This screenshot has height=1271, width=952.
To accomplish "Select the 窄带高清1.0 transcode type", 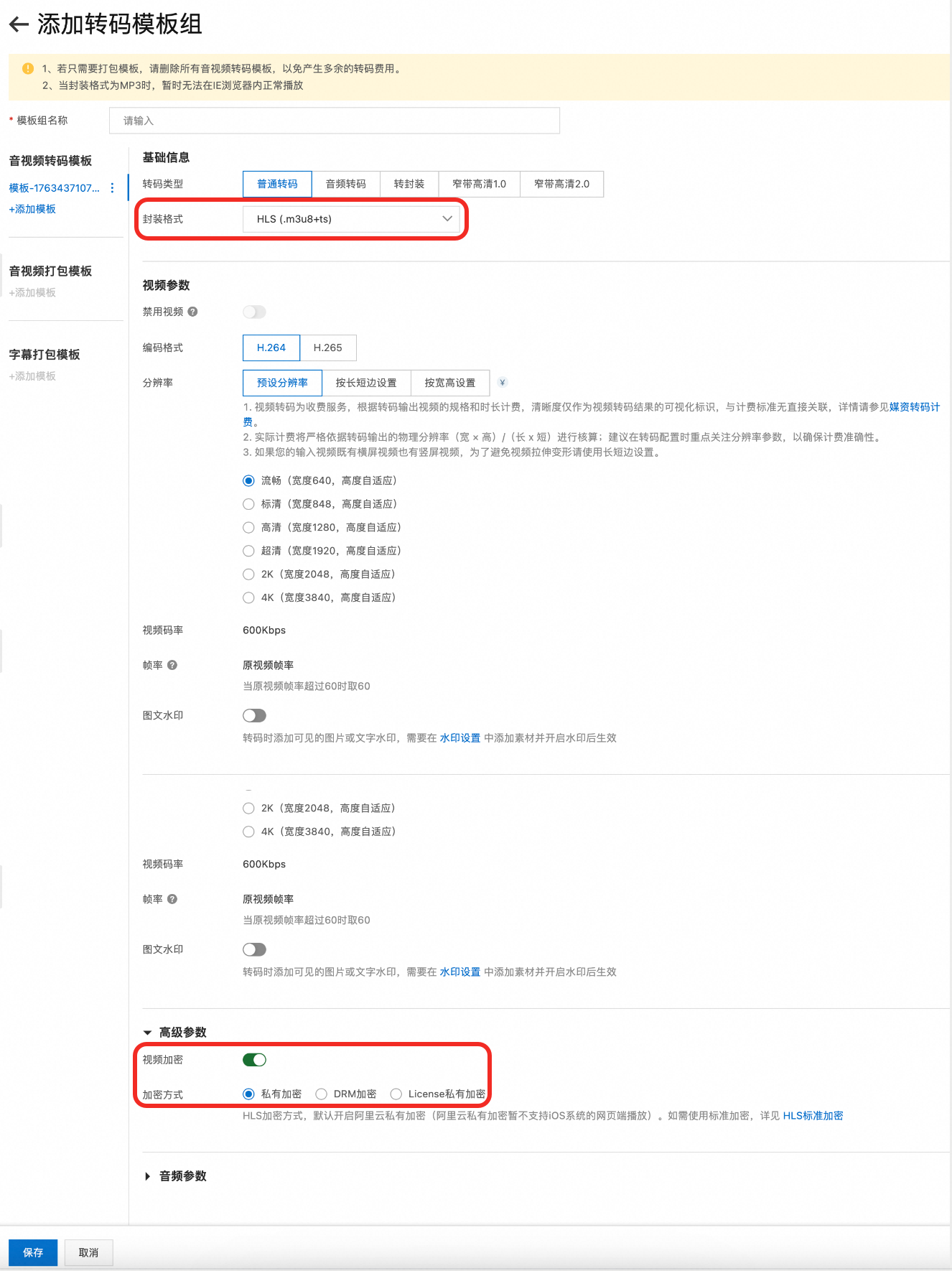I will click(479, 184).
